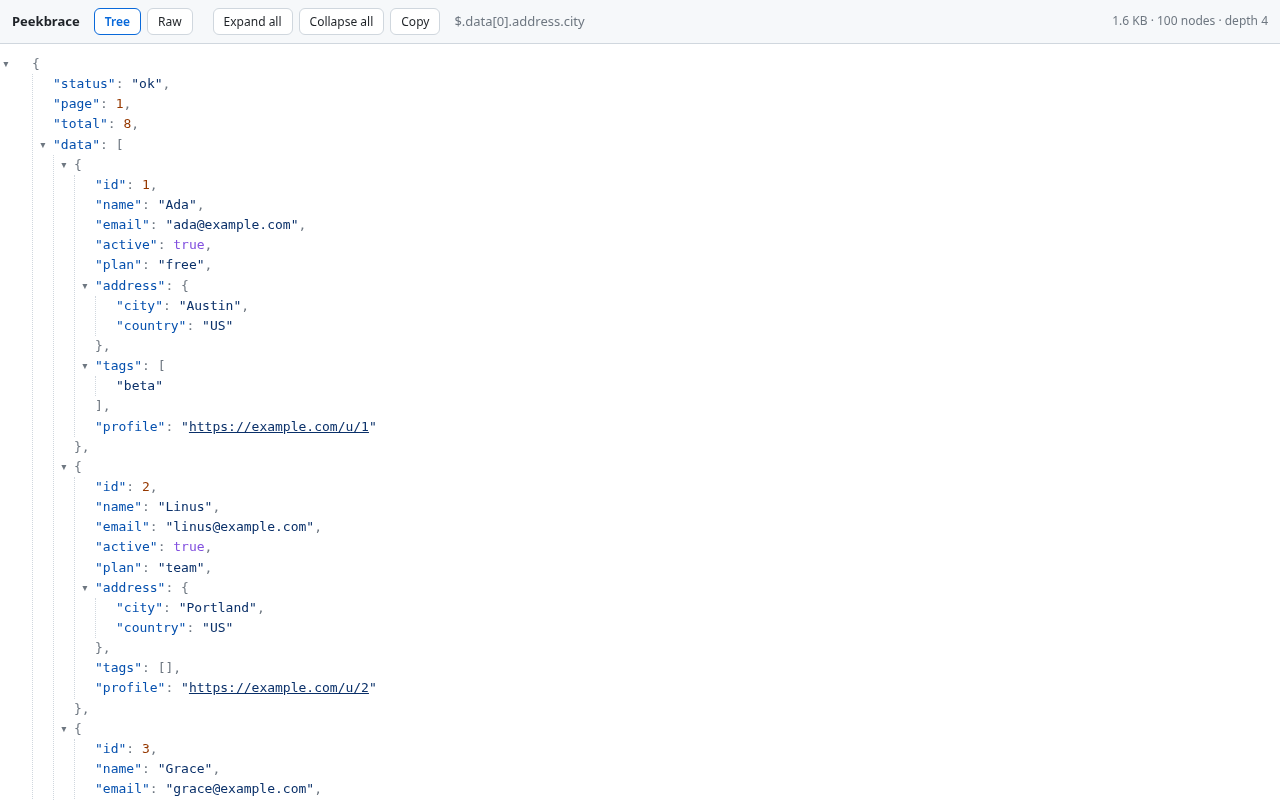Select the "status" key
Image resolution: width=1280 pixels, height=800 pixels.
click(x=85, y=83)
